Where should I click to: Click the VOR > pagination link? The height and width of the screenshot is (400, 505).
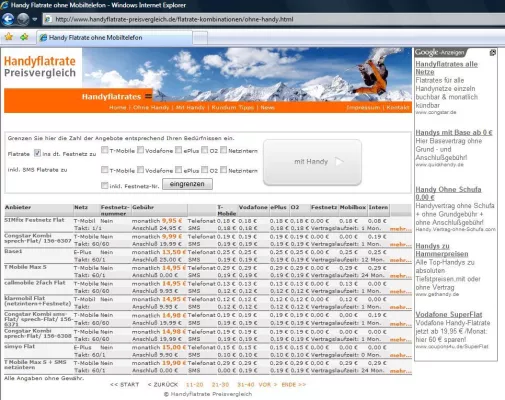(x=268, y=385)
